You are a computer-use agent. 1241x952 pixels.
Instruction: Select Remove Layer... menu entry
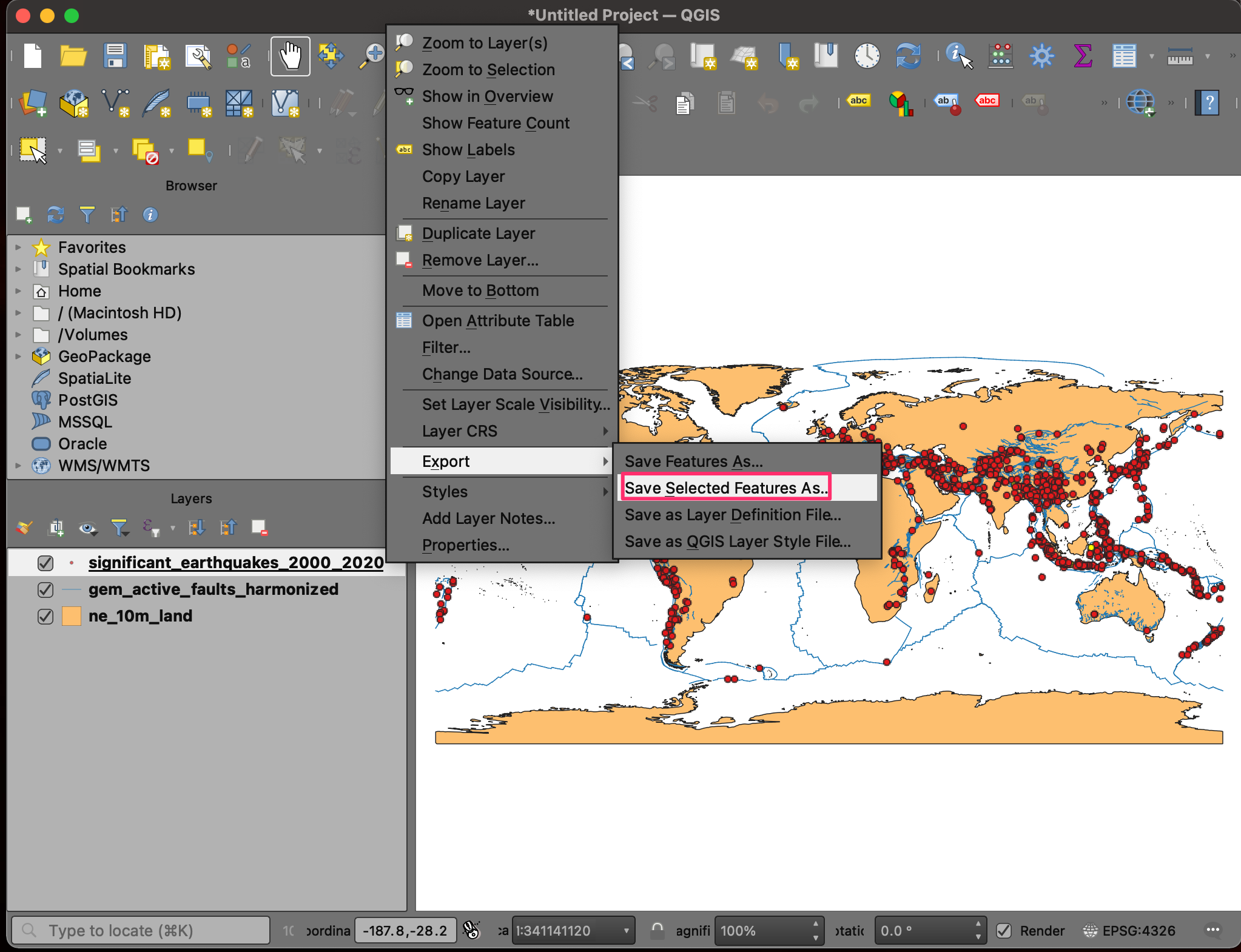(x=502, y=260)
